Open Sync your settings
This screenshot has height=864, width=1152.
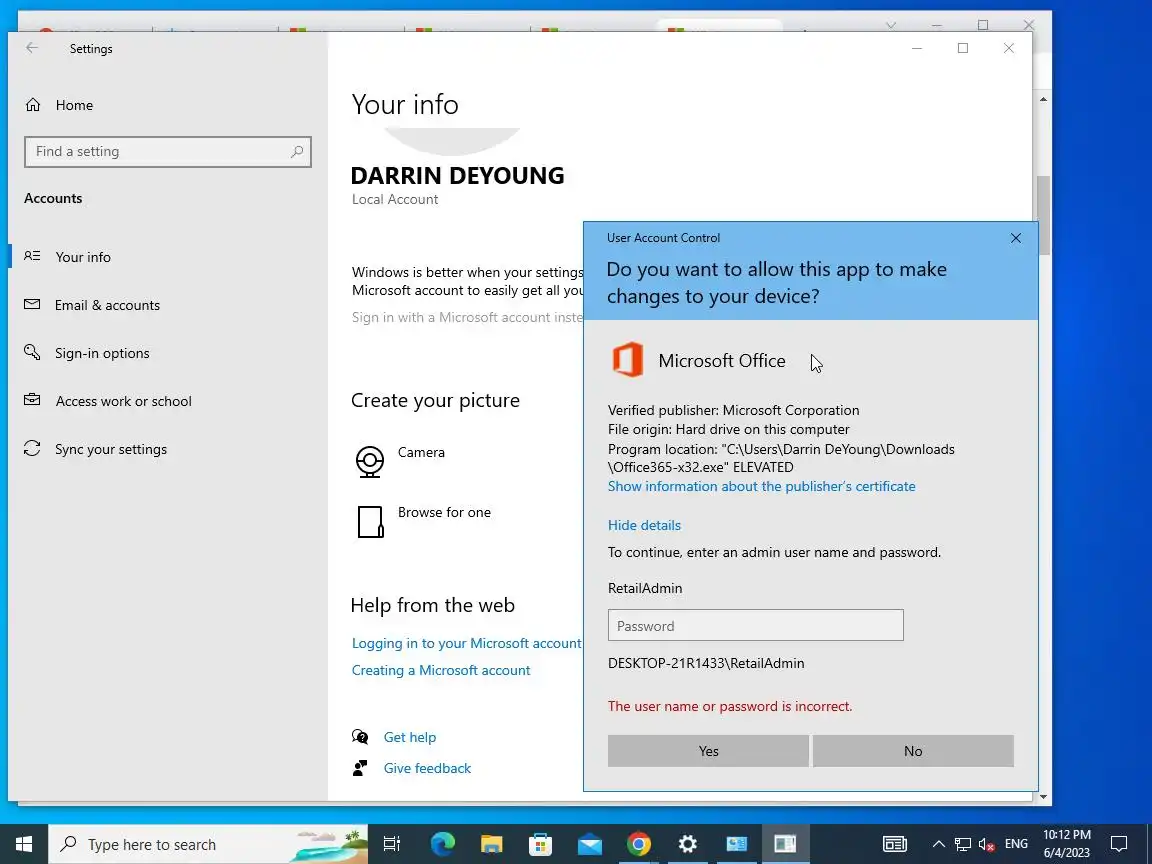click(96, 449)
